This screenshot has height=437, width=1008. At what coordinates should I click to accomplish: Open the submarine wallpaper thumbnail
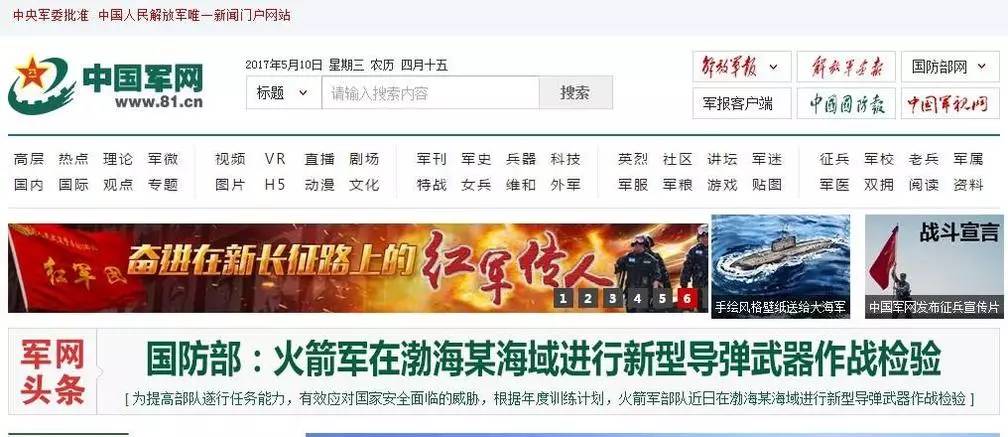point(780,266)
